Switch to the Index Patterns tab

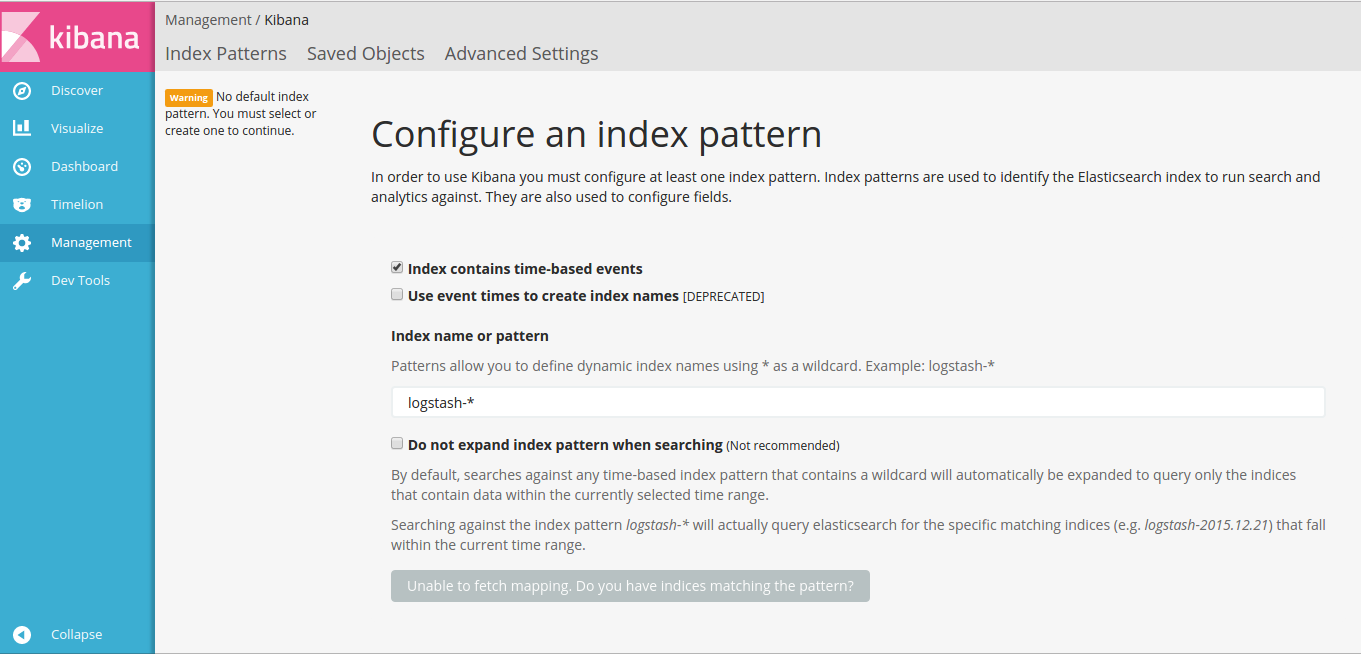click(226, 54)
